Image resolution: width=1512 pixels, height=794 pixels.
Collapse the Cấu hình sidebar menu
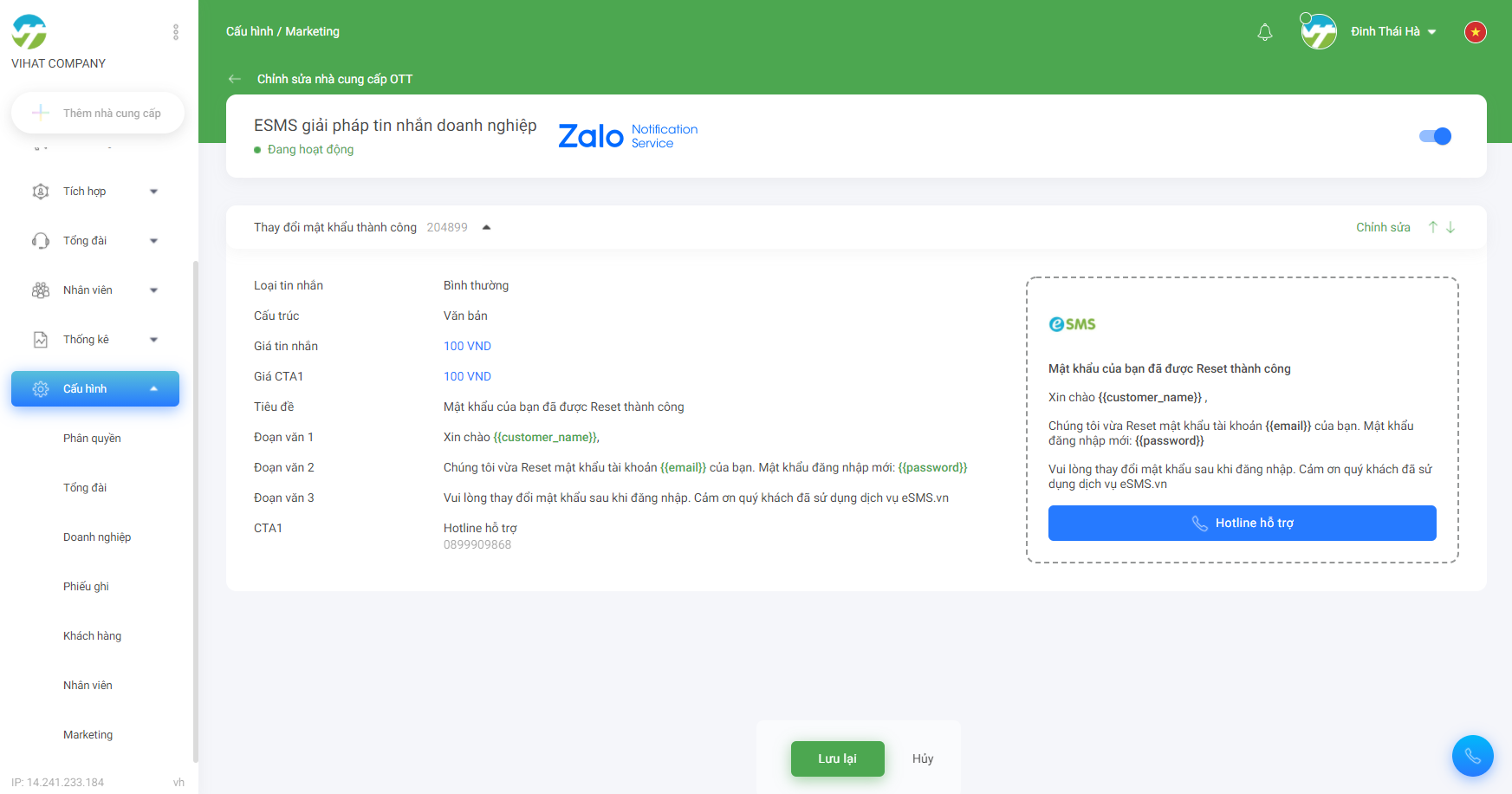pos(95,389)
